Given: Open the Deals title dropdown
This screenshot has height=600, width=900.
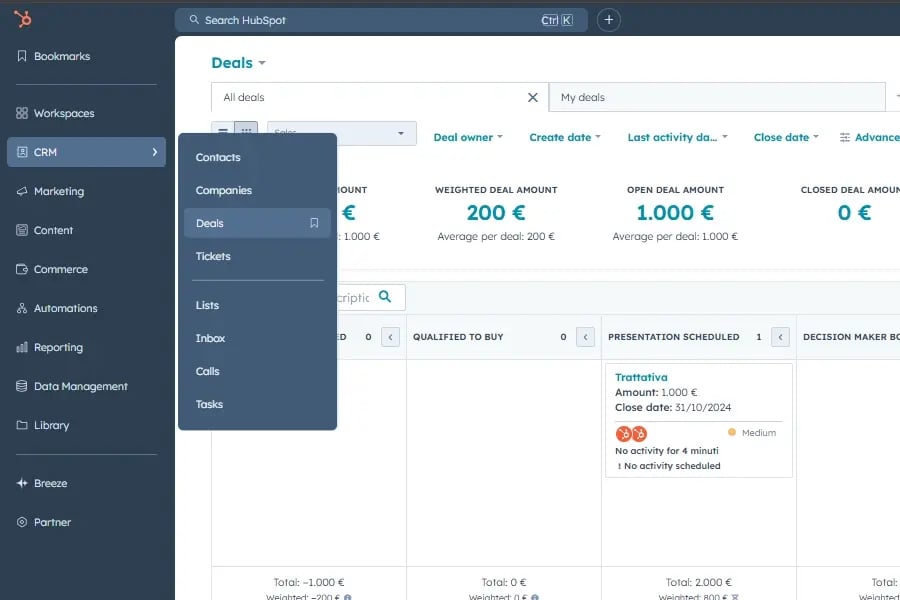Looking at the screenshot, I should (x=238, y=63).
